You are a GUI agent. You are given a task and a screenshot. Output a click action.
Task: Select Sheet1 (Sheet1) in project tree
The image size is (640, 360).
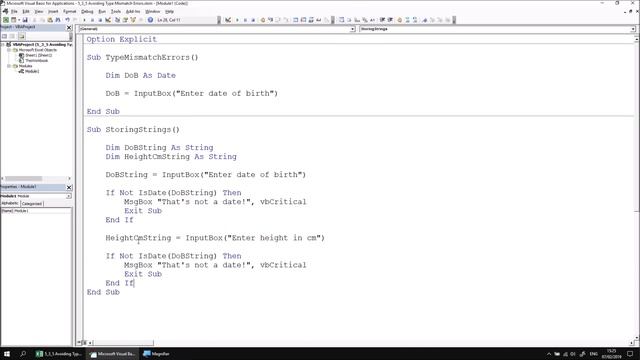coord(38,55)
